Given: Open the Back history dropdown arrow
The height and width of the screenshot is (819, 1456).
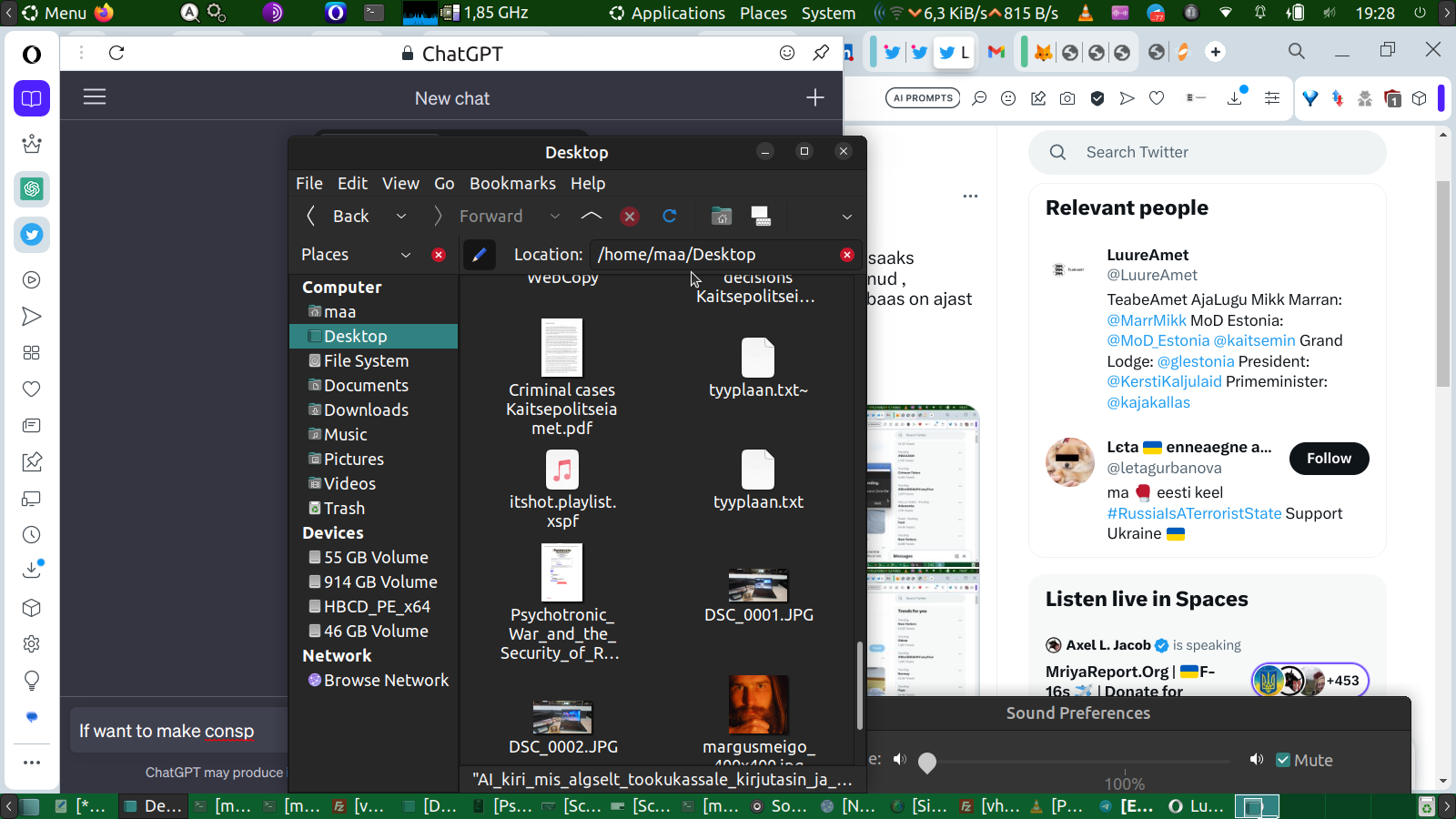Looking at the screenshot, I should (x=400, y=217).
